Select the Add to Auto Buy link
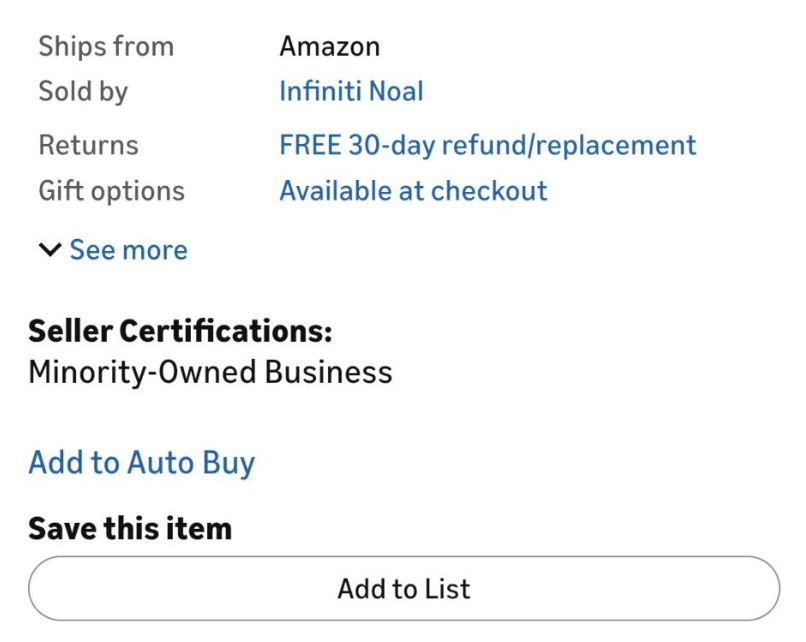Image resolution: width=806 pixels, height=642 pixels. [141, 463]
